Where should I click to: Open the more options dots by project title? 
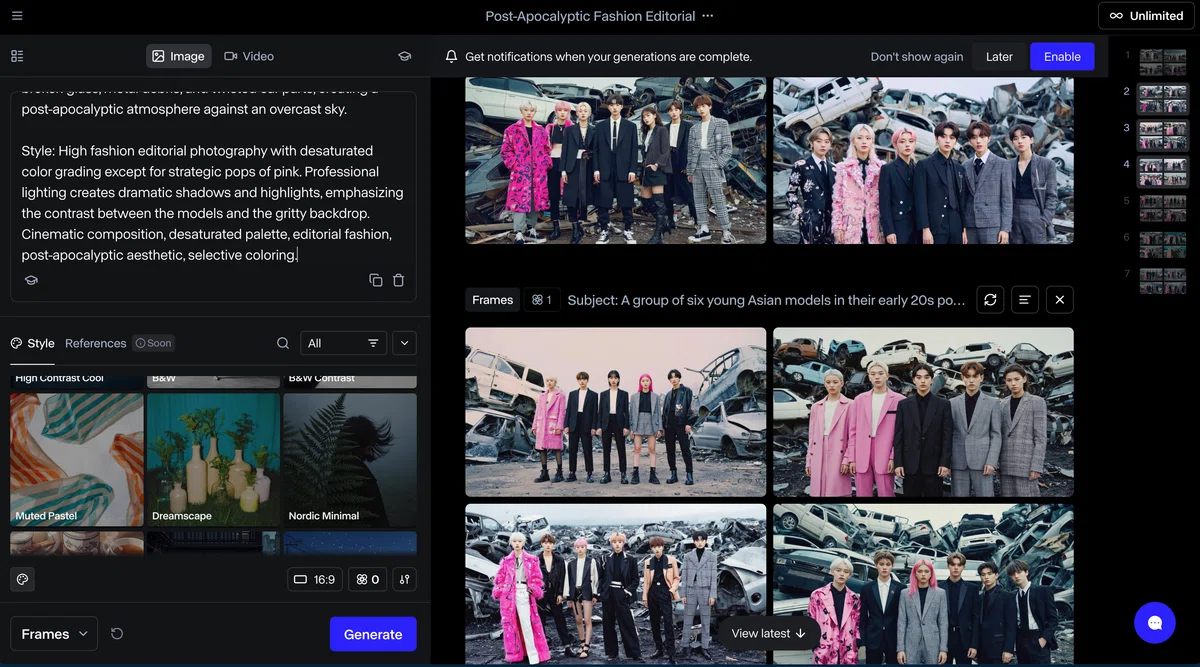tap(708, 16)
